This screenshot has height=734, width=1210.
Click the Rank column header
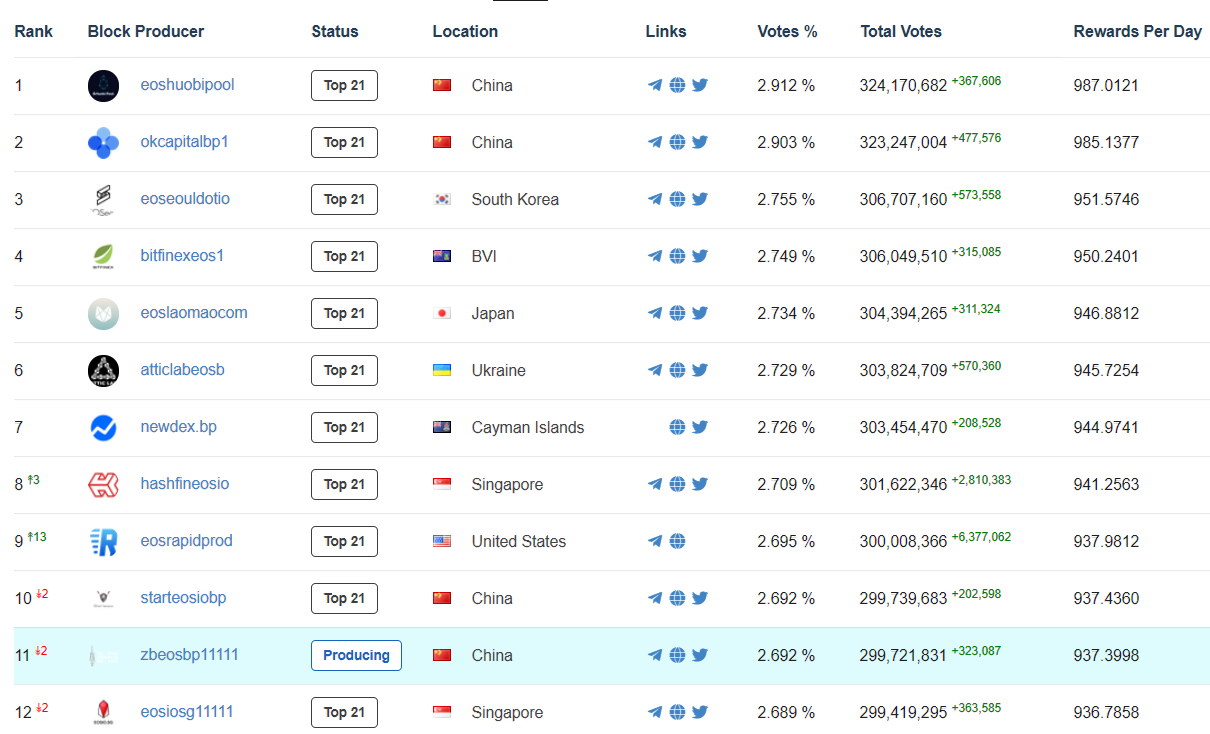click(33, 32)
